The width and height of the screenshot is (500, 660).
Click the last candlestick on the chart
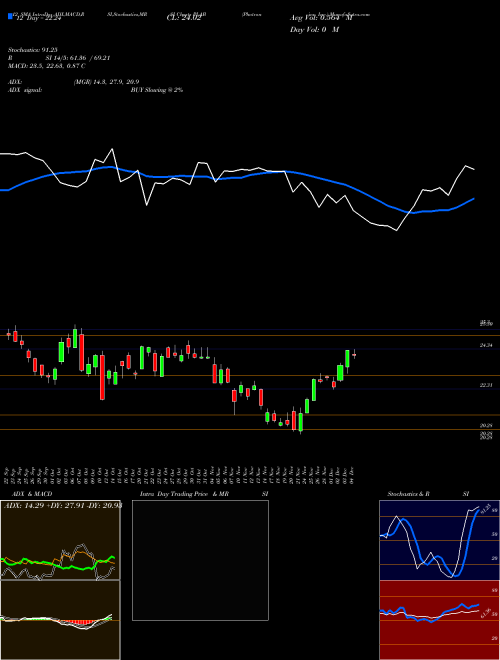click(x=354, y=354)
